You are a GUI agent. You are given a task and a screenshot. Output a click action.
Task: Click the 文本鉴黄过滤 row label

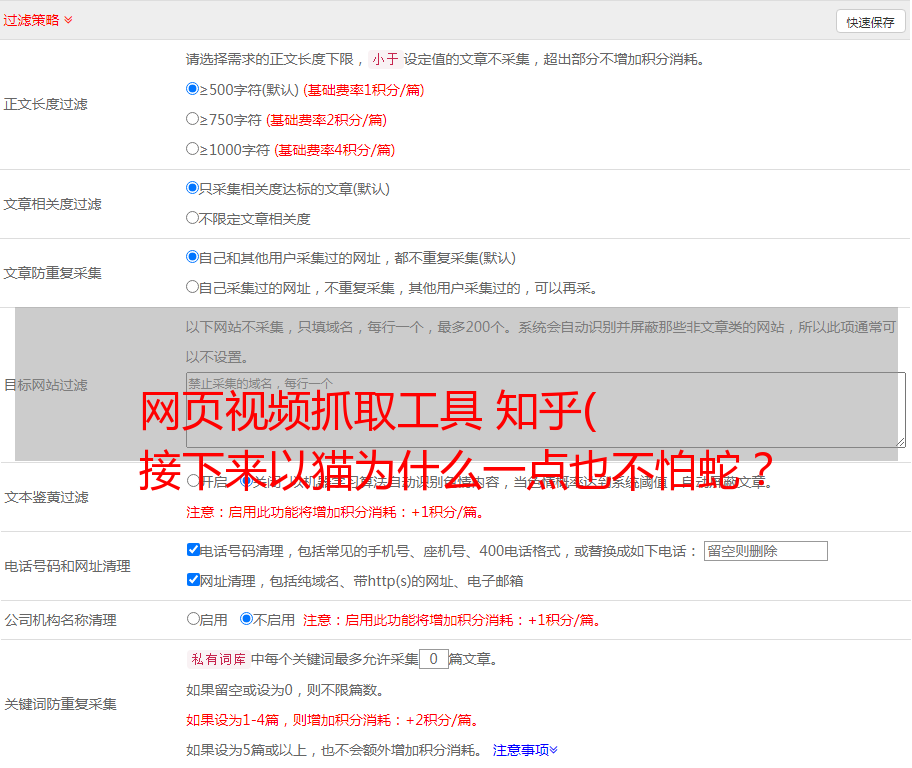47,497
